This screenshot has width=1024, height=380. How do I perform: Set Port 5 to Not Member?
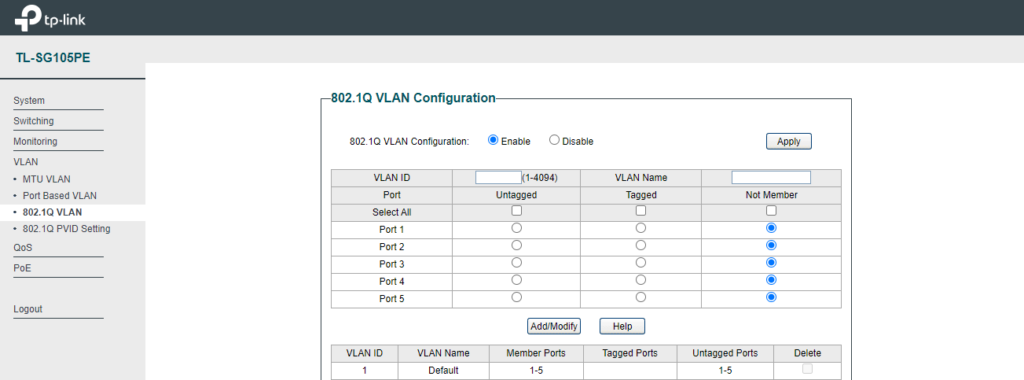point(771,296)
